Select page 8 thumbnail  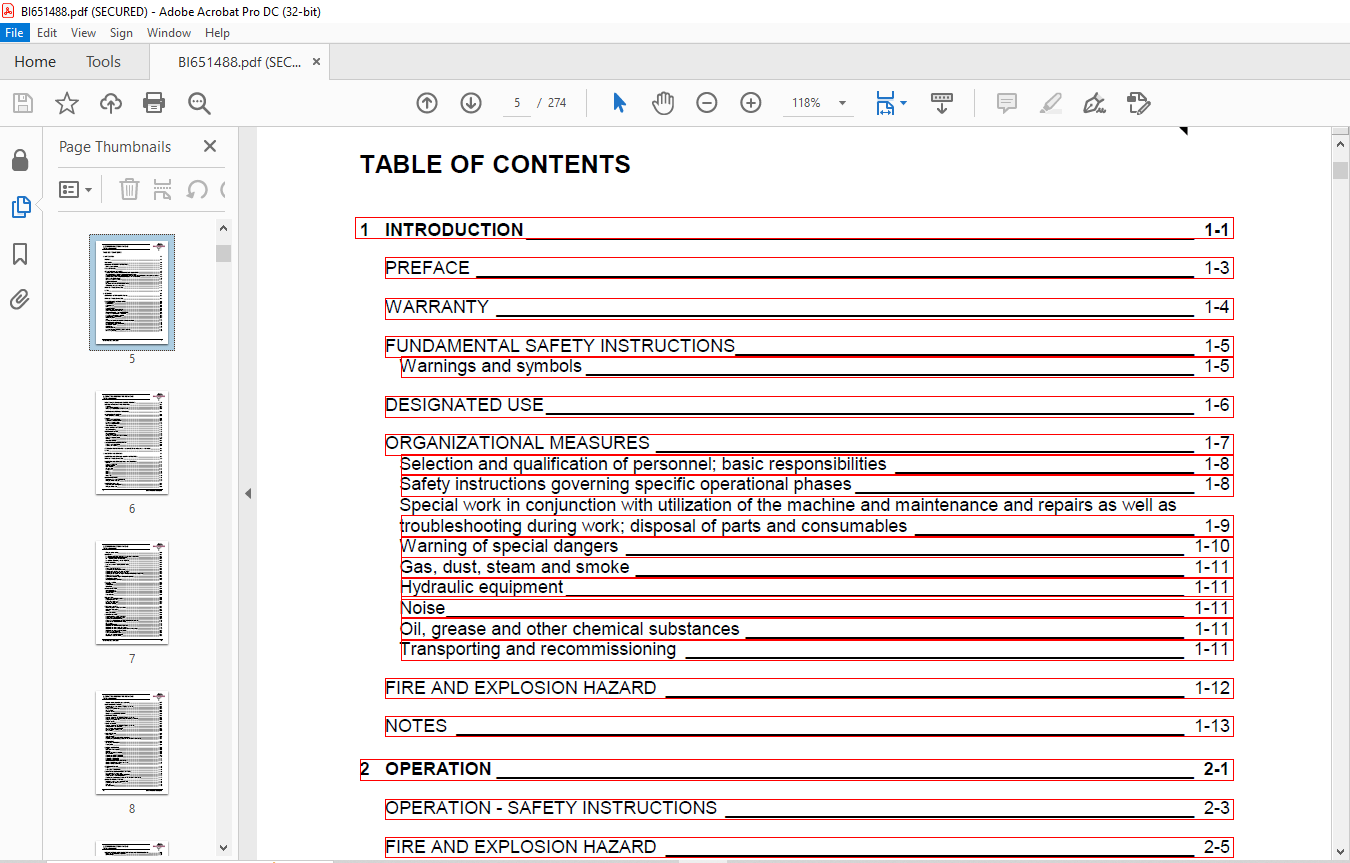point(132,743)
